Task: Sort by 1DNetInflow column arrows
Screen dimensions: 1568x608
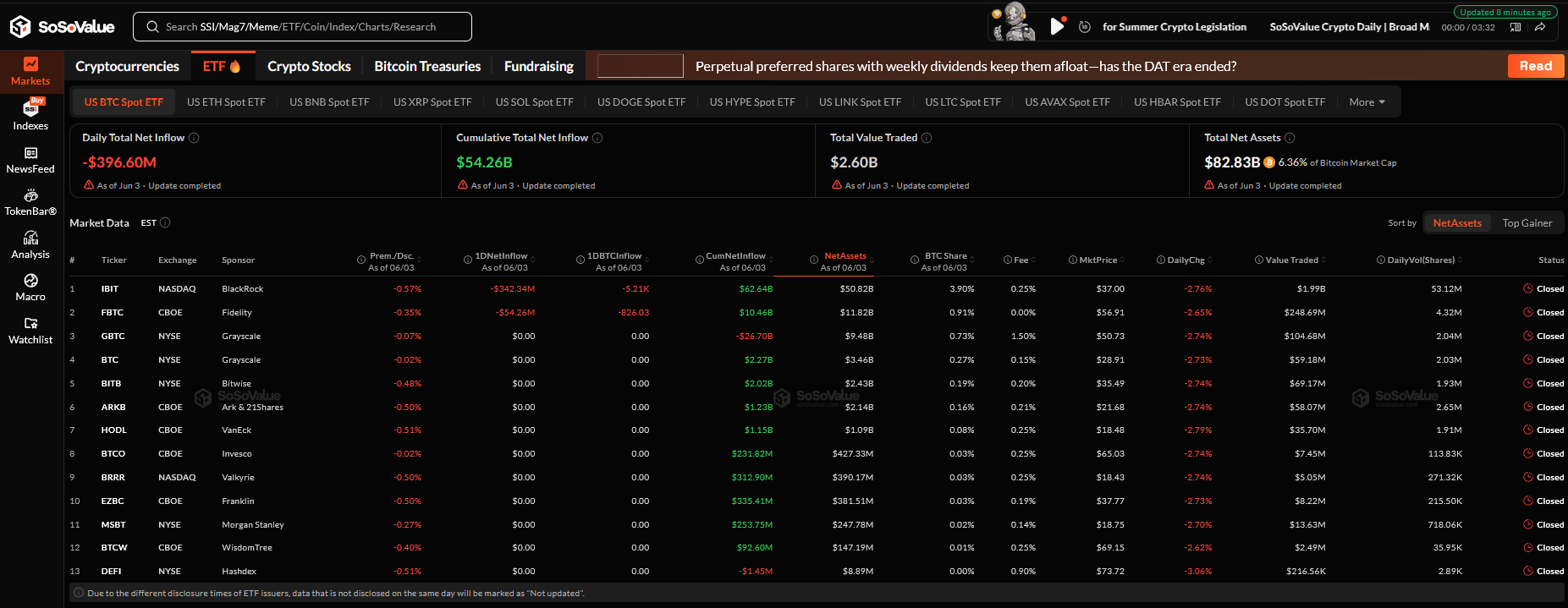Action: click(x=532, y=260)
